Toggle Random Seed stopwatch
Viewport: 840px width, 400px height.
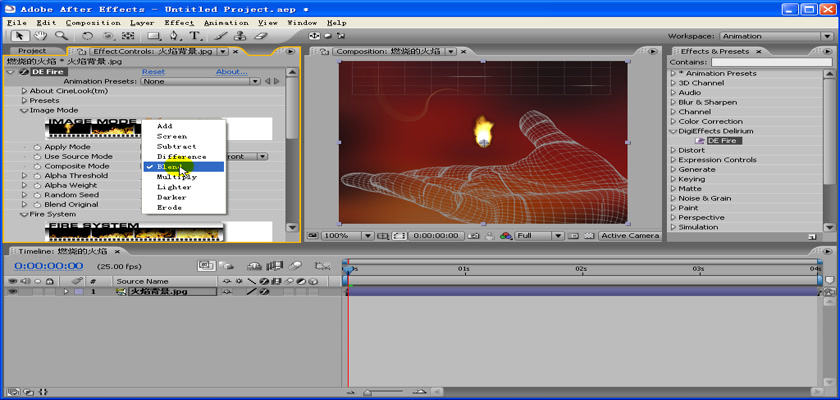point(37,195)
